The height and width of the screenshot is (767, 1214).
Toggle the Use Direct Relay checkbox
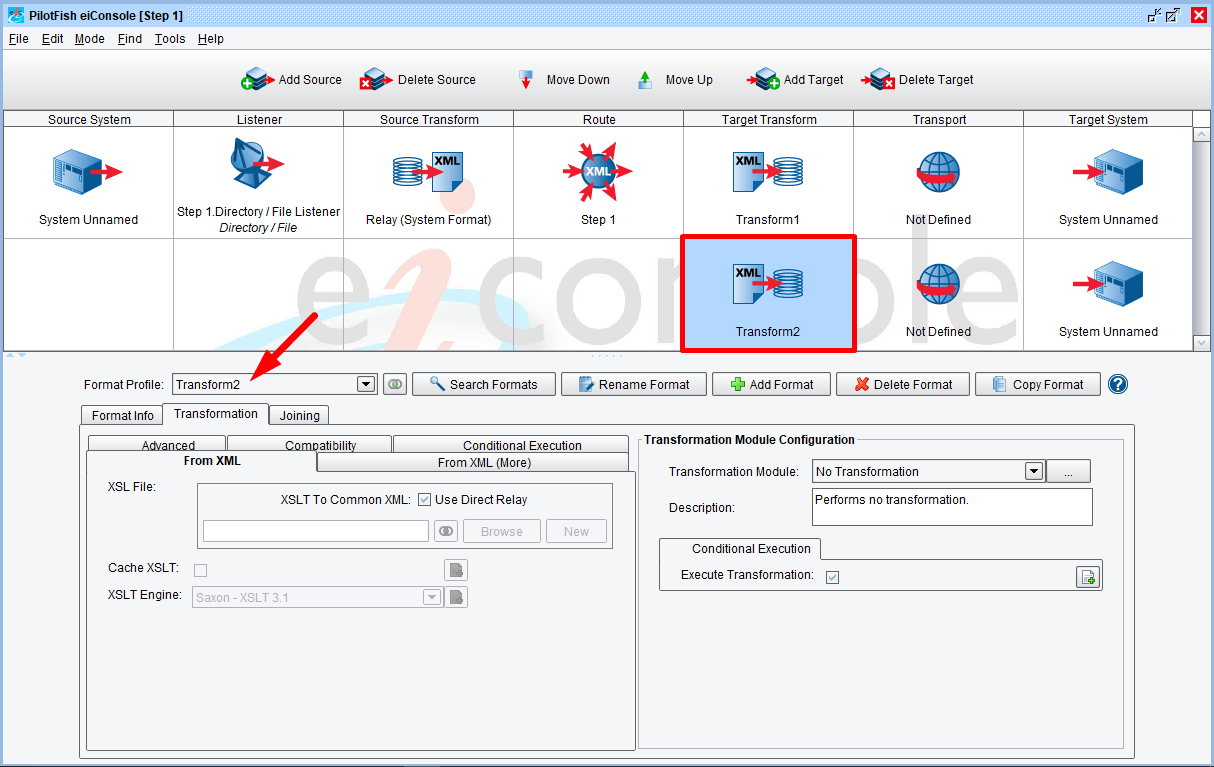pyautogui.click(x=424, y=500)
